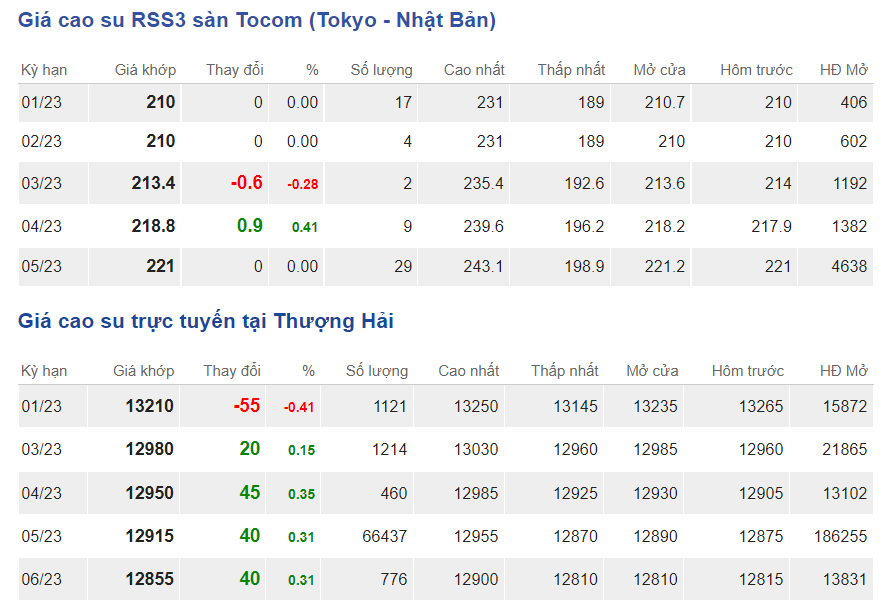Click the Shanghai online rubber price heading

[x=206, y=321]
